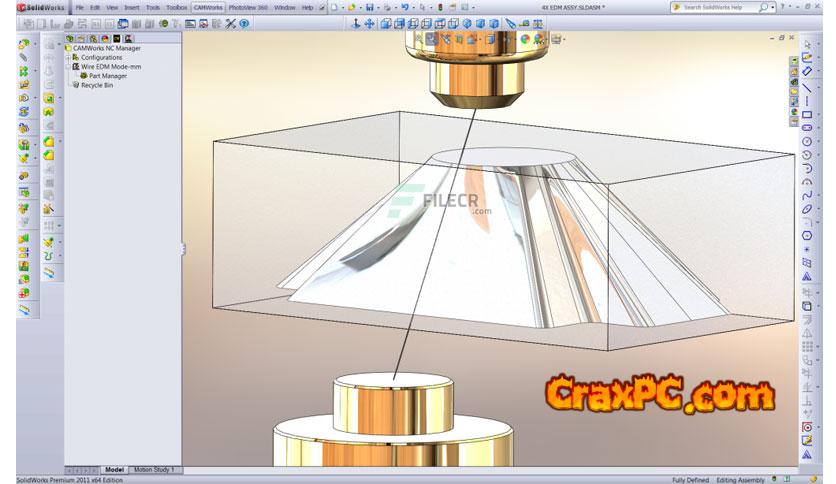This screenshot has width=836, height=484.
Task: Click the Edit Appearance color ball icon
Action: point(525,38)
